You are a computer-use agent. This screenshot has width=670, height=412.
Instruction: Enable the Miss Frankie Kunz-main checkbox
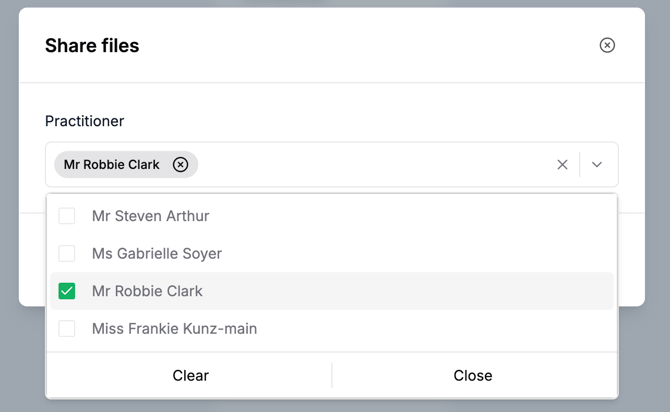tap(67, 329)
